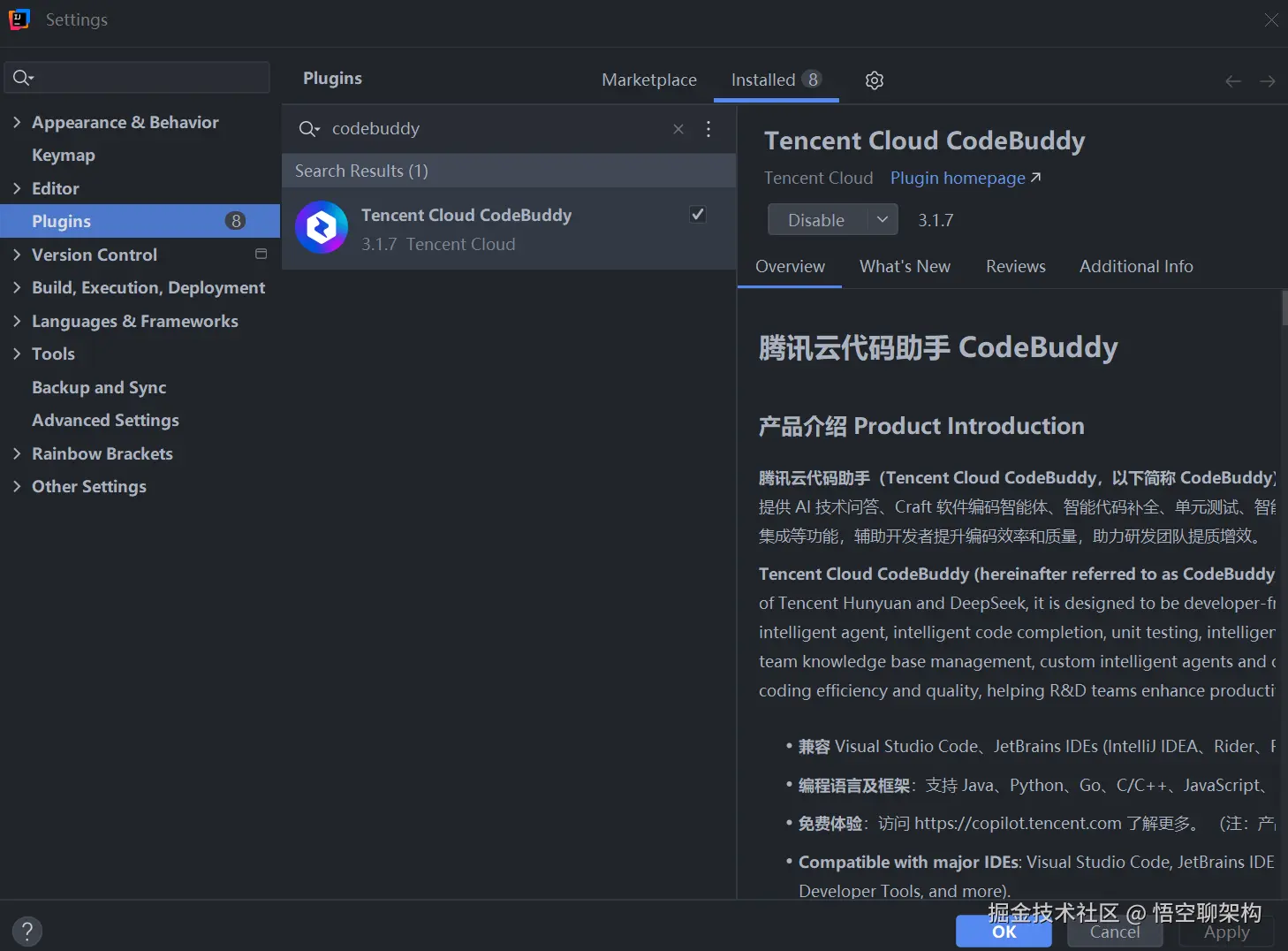Open plugin settings gear icon

(875, 80)
